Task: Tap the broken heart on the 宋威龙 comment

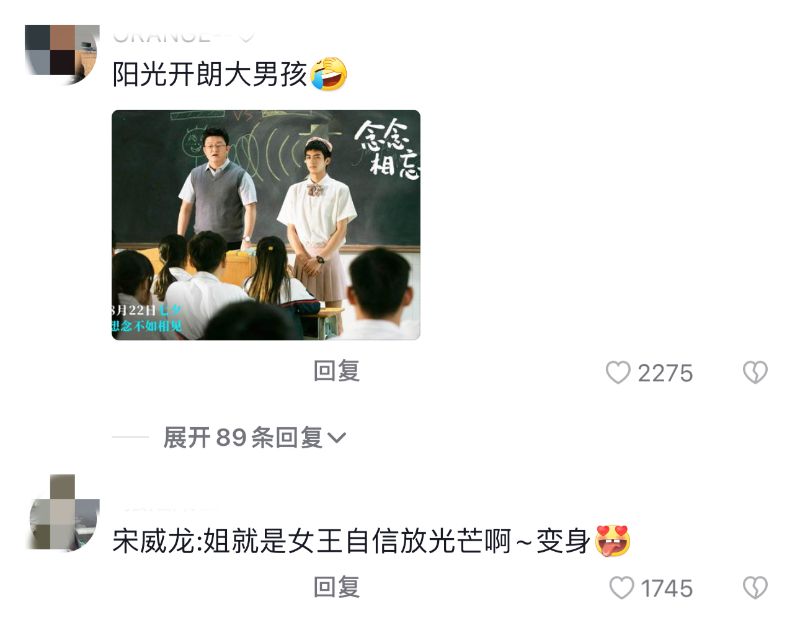Action: [755, 588]
